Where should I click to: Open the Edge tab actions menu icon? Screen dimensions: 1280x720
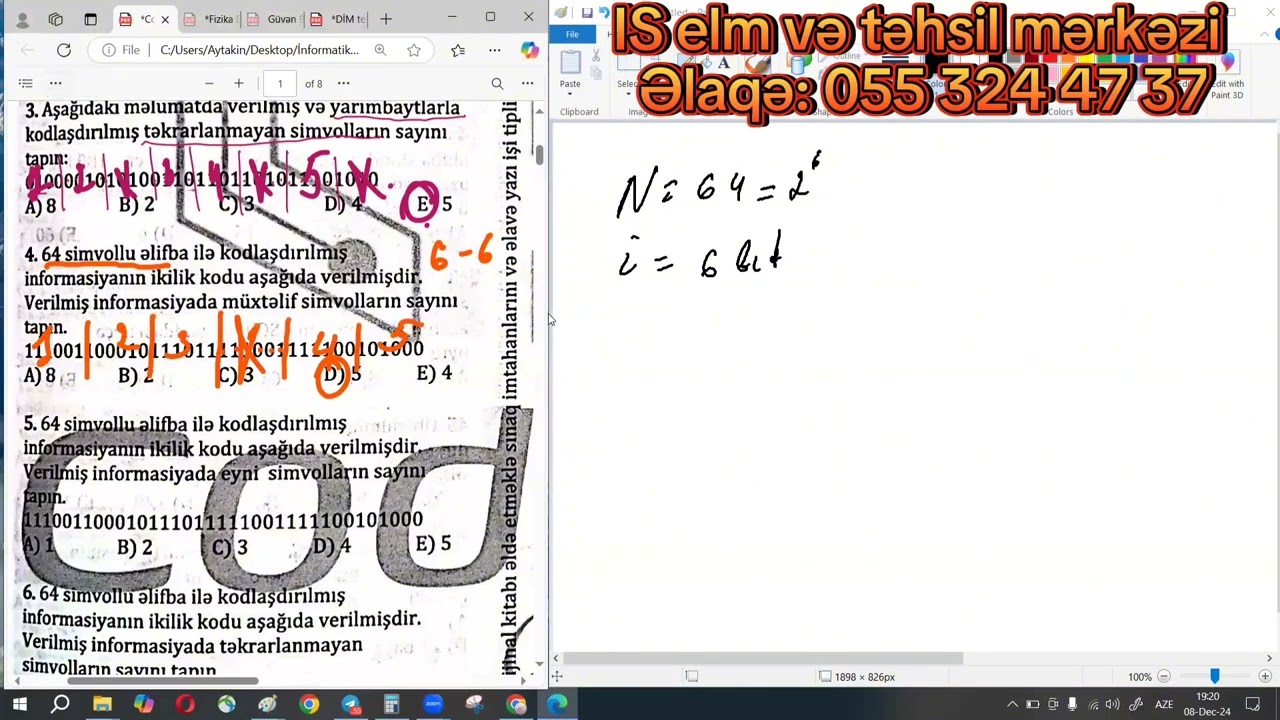point(90,19)
